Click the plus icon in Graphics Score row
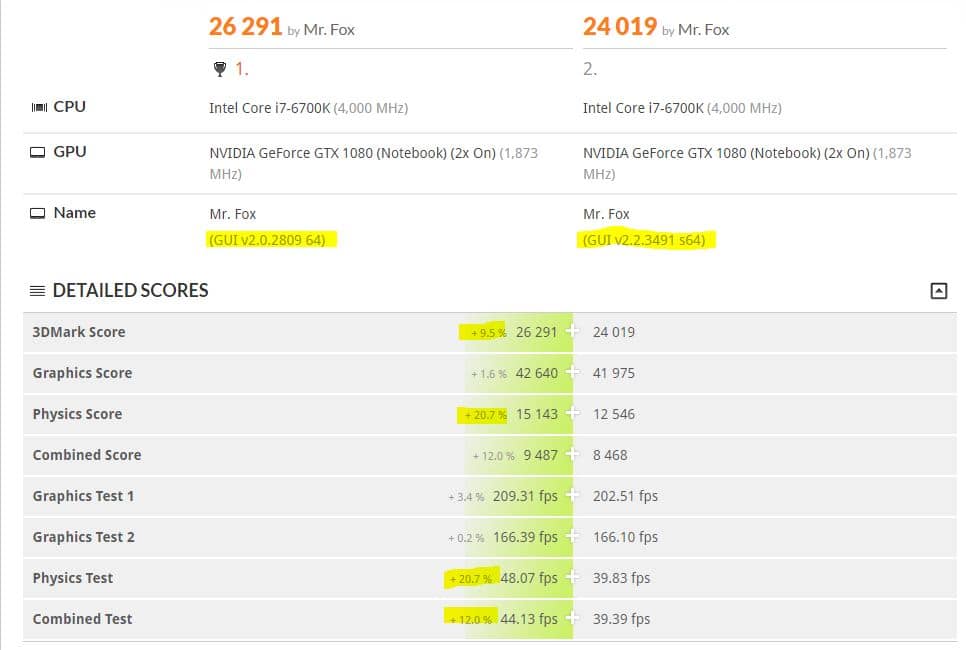 tap(572, 372)
